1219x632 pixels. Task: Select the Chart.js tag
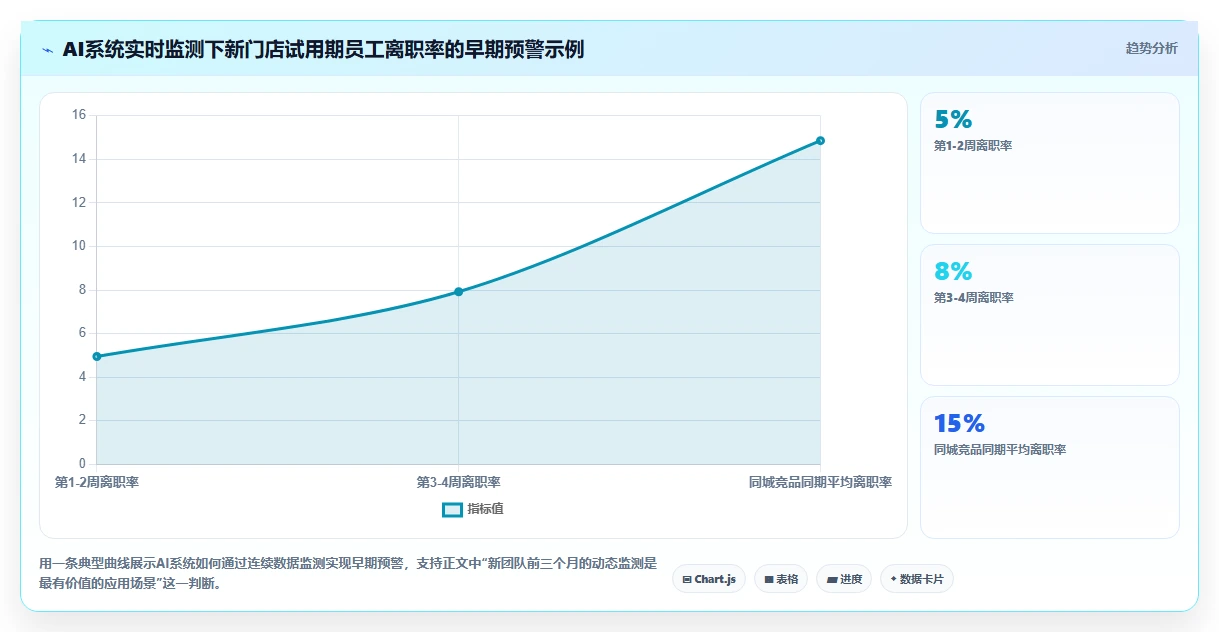[x=709, y=579]
